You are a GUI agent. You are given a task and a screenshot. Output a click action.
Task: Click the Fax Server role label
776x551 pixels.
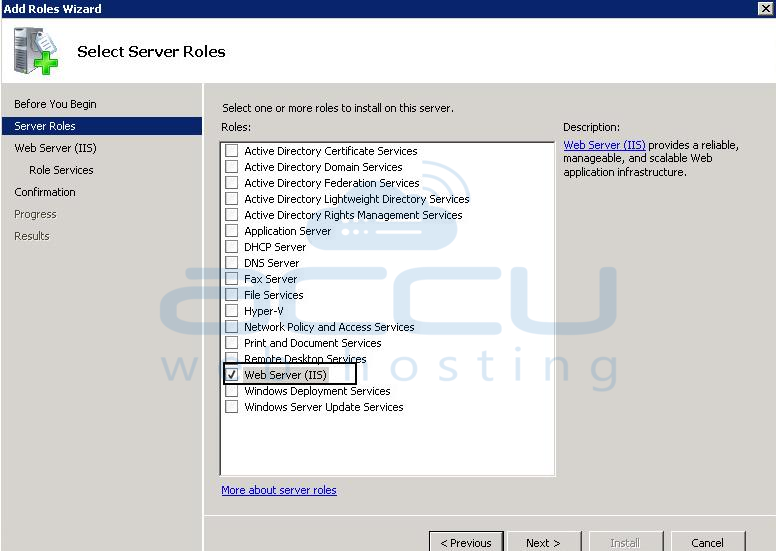(271, 279)
